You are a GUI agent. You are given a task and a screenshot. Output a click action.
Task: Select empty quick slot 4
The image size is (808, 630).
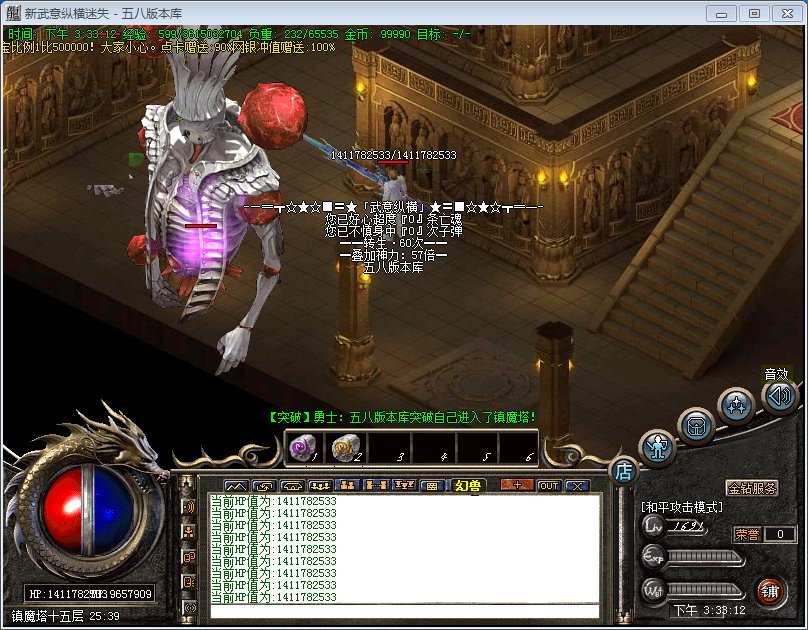click(433, 449)
